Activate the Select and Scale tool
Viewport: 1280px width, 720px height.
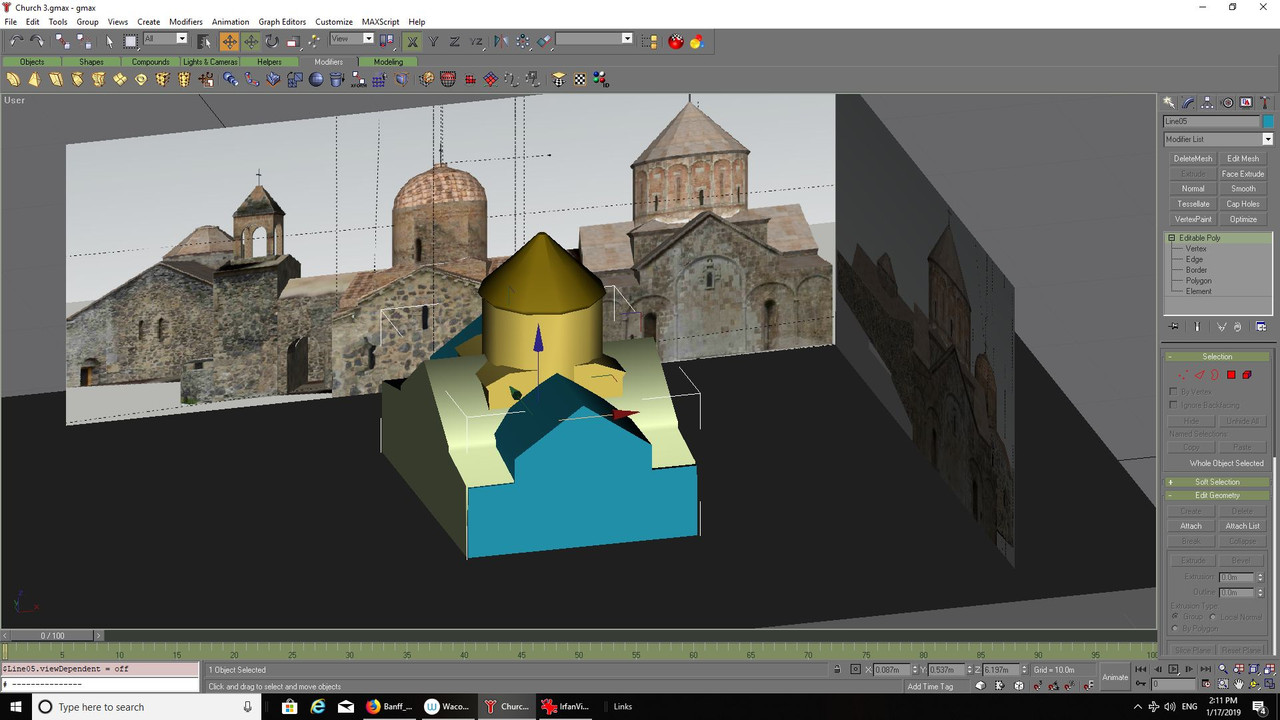click(293, 41)
